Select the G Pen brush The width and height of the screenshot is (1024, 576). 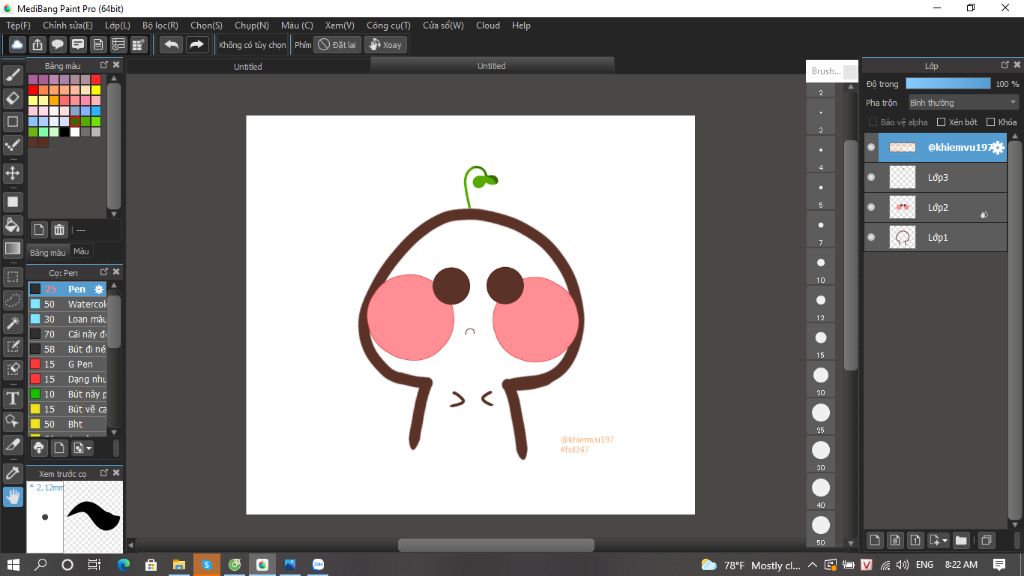67,364
